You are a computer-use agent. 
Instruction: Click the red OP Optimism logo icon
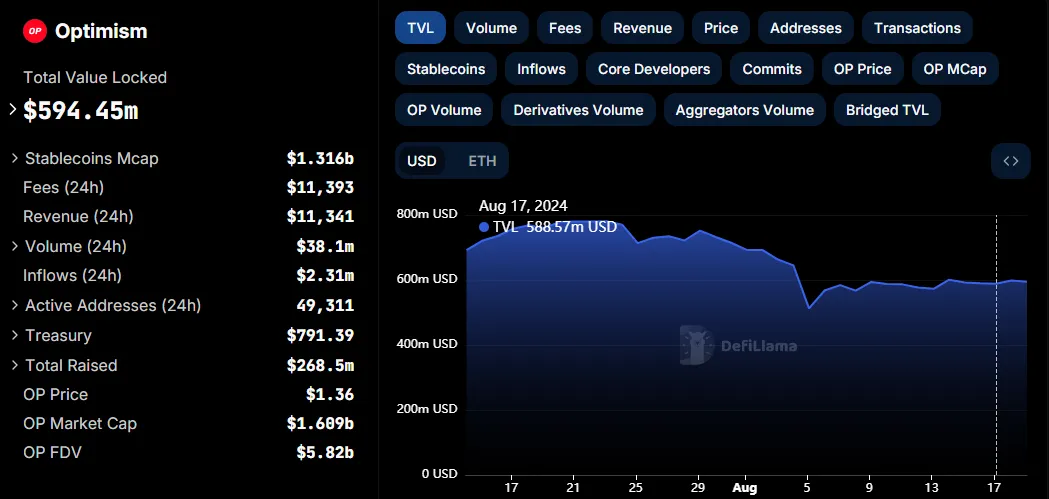[35, 31]
